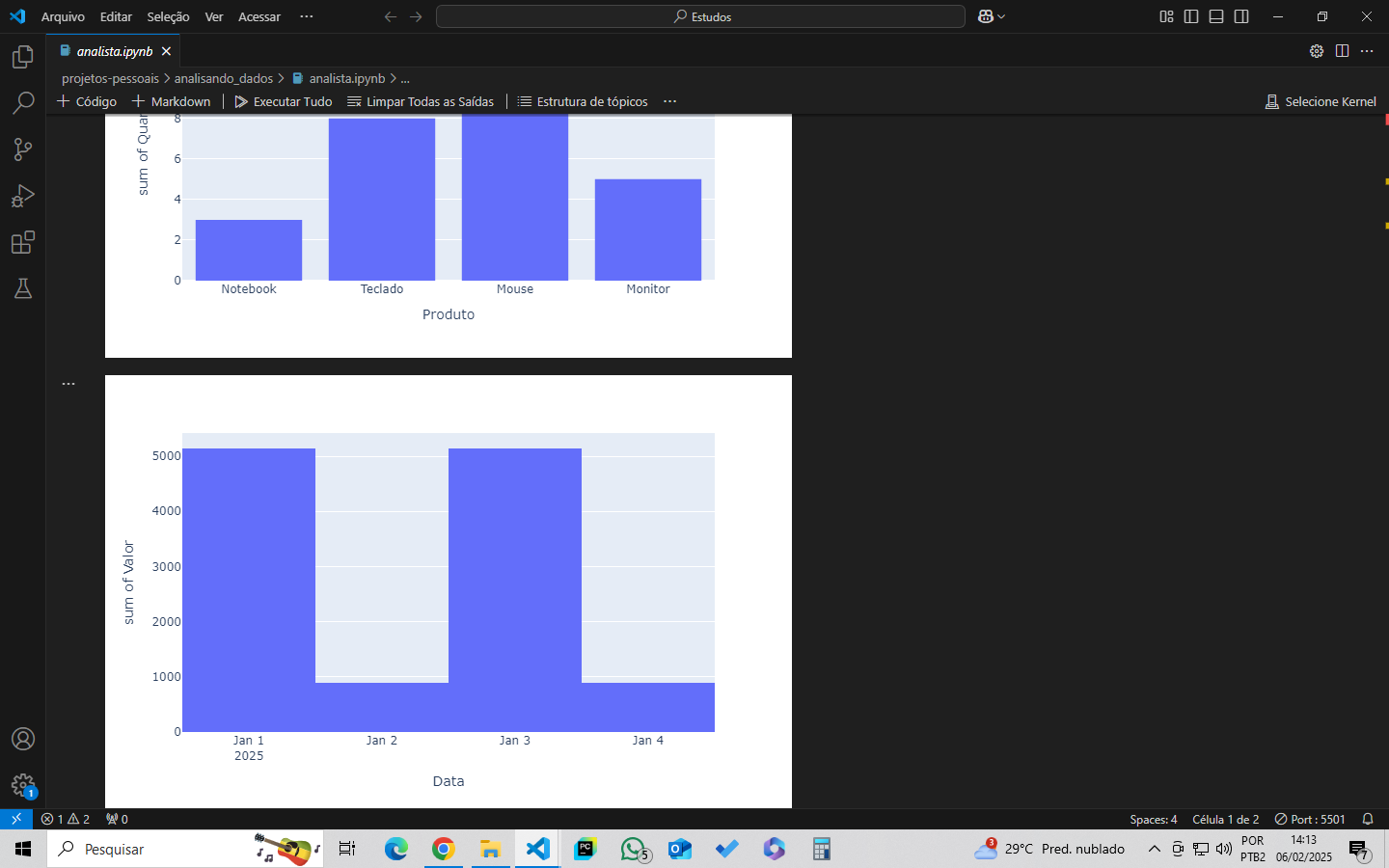Screen dimensions: 1389x868
Task: Click the Customize Layout icon
Action: tap(1166, 16)
